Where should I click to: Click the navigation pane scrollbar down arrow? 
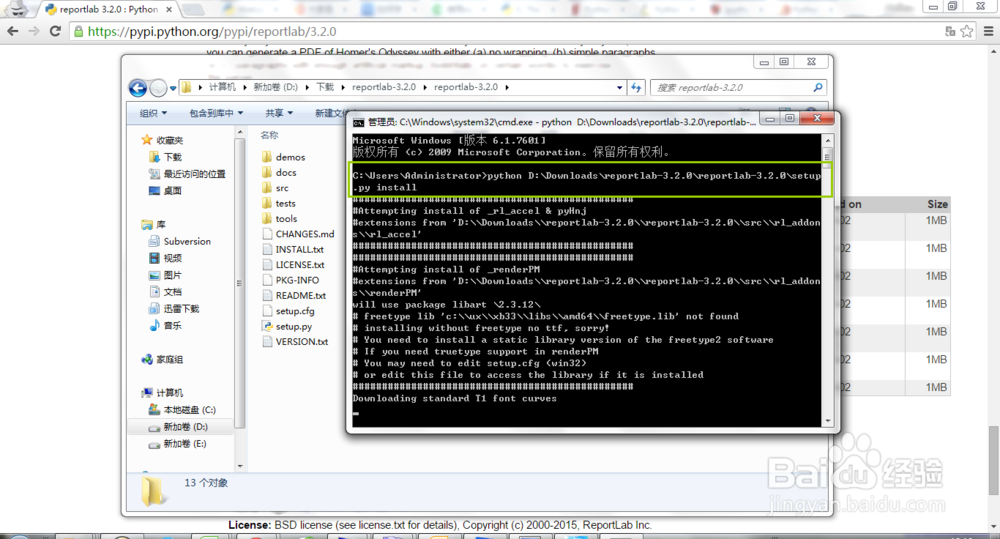point(240,466)
